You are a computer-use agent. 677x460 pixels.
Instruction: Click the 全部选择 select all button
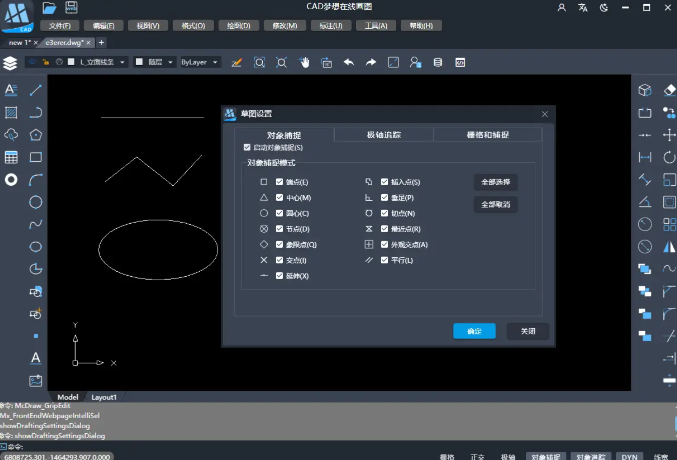tap(495, 182)
